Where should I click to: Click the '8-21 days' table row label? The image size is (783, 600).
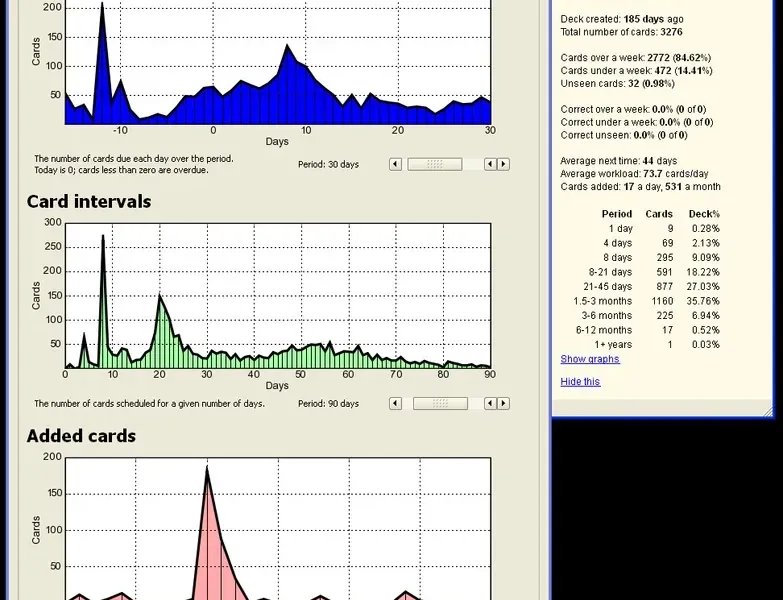click(x=610, y=272)
